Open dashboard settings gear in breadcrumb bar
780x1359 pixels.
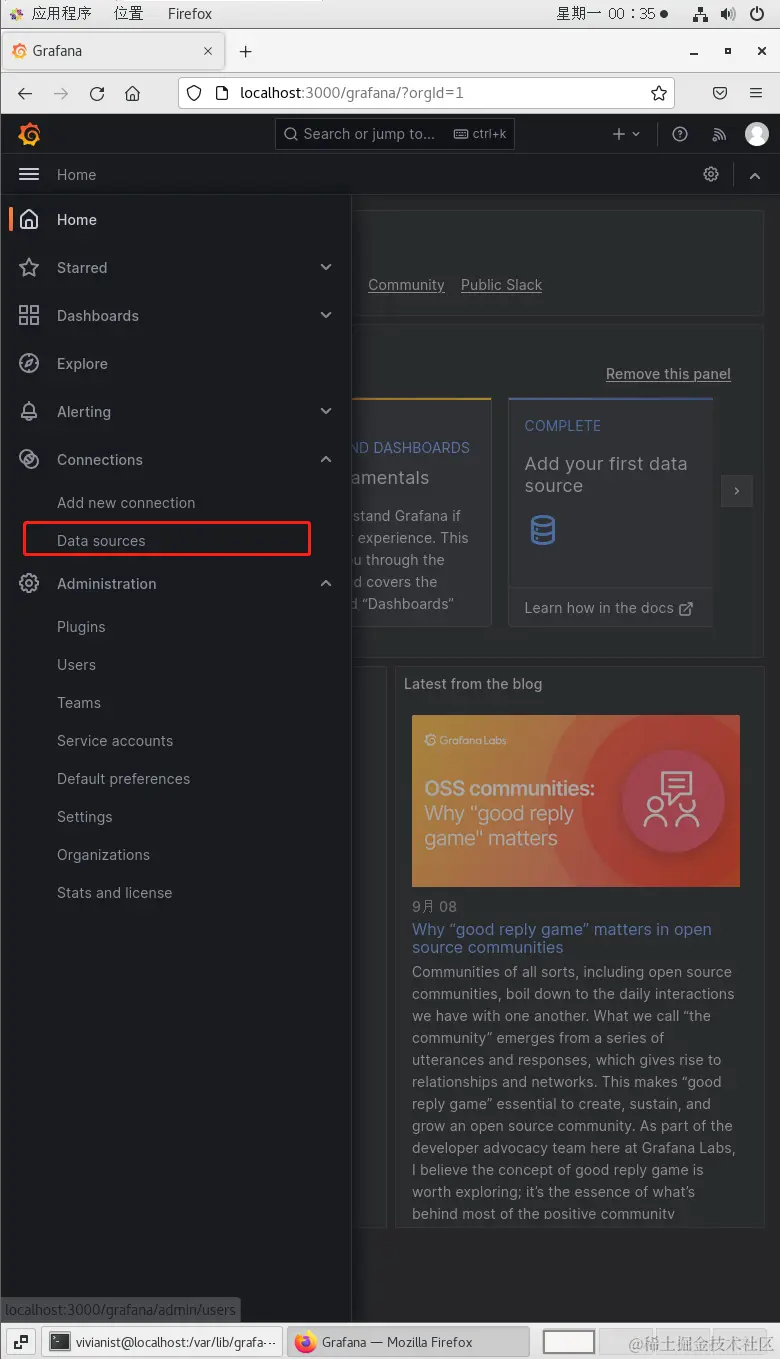point(711,174)
